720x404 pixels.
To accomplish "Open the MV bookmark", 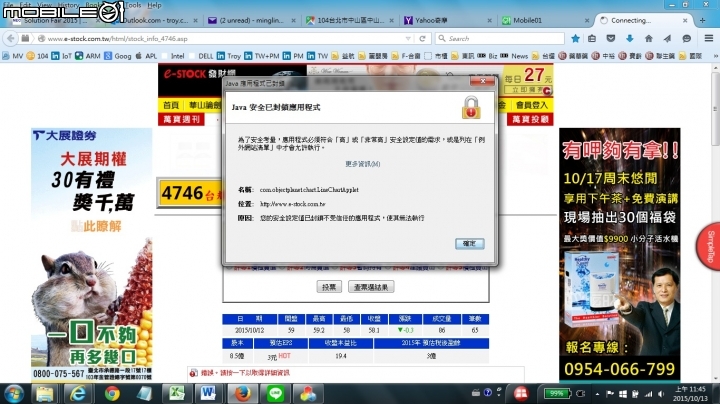I will [x=12, y=56].
